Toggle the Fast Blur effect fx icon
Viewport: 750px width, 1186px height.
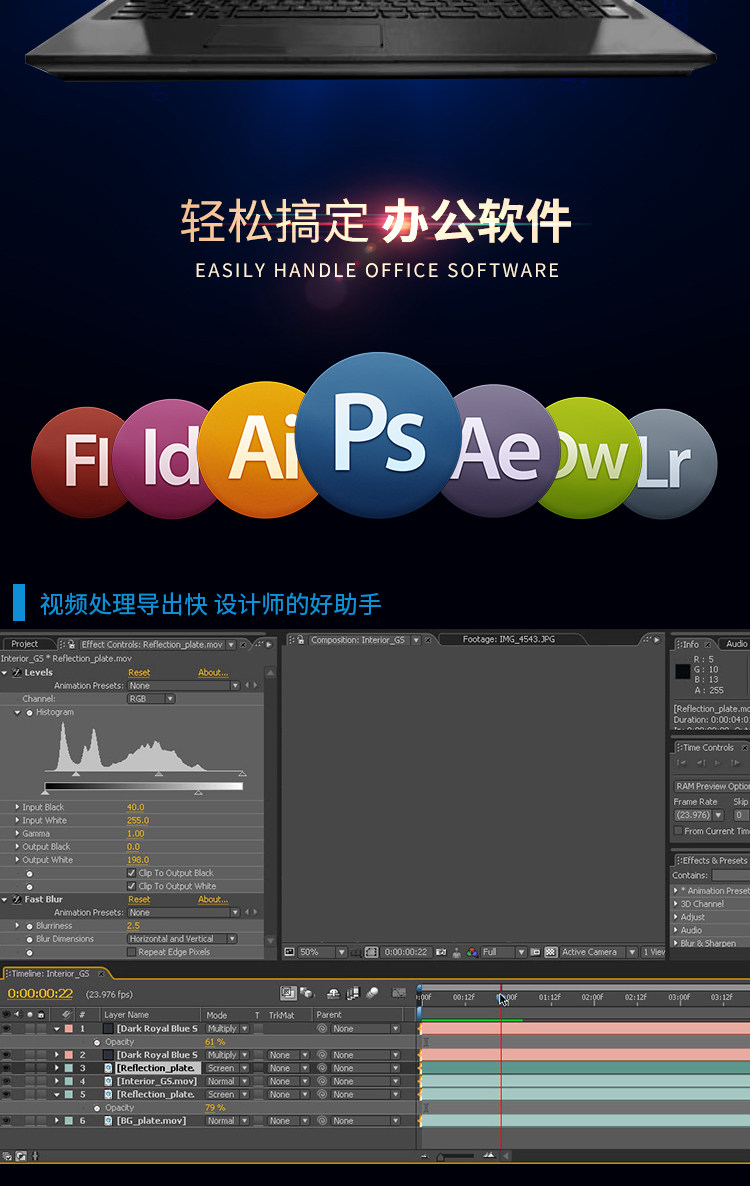(x=17, y=899)
